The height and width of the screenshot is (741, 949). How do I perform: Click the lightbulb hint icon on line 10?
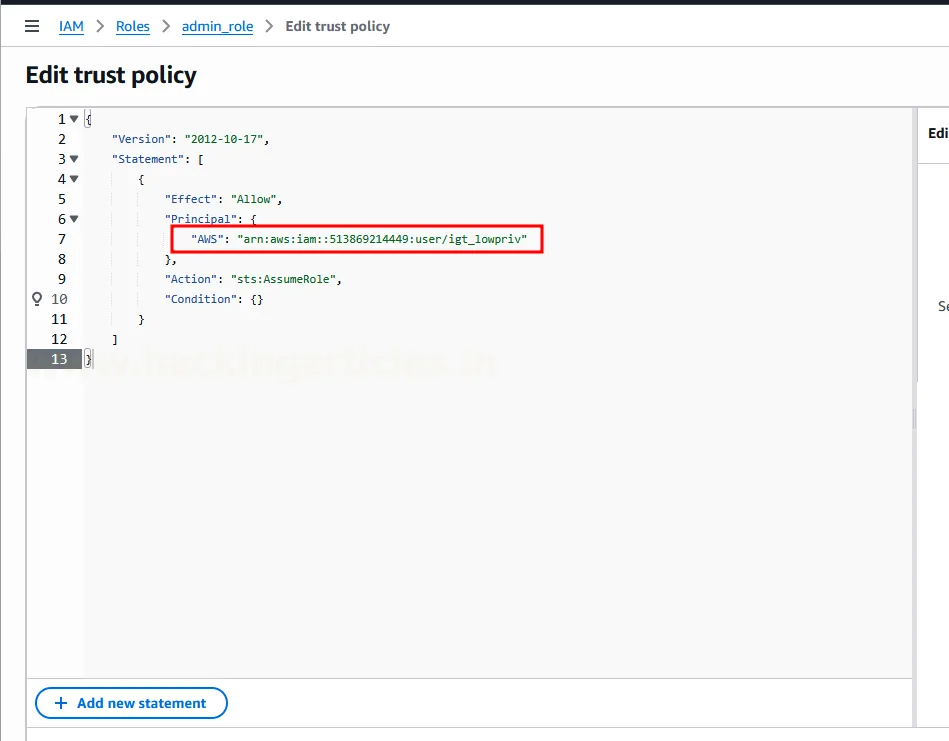coord(38,299)
